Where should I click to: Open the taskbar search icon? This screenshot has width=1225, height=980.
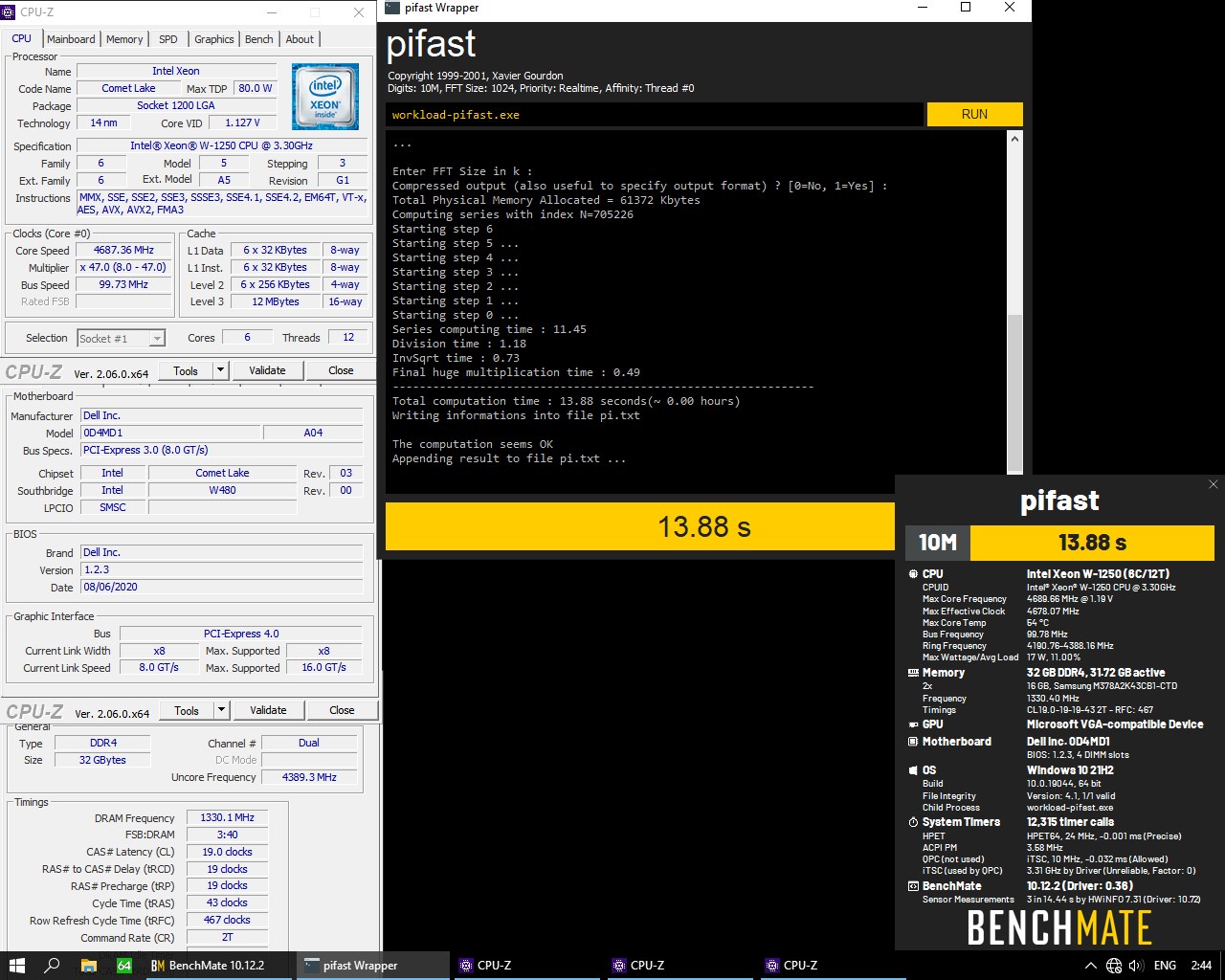pyautogui.click(x=53, y=965)
